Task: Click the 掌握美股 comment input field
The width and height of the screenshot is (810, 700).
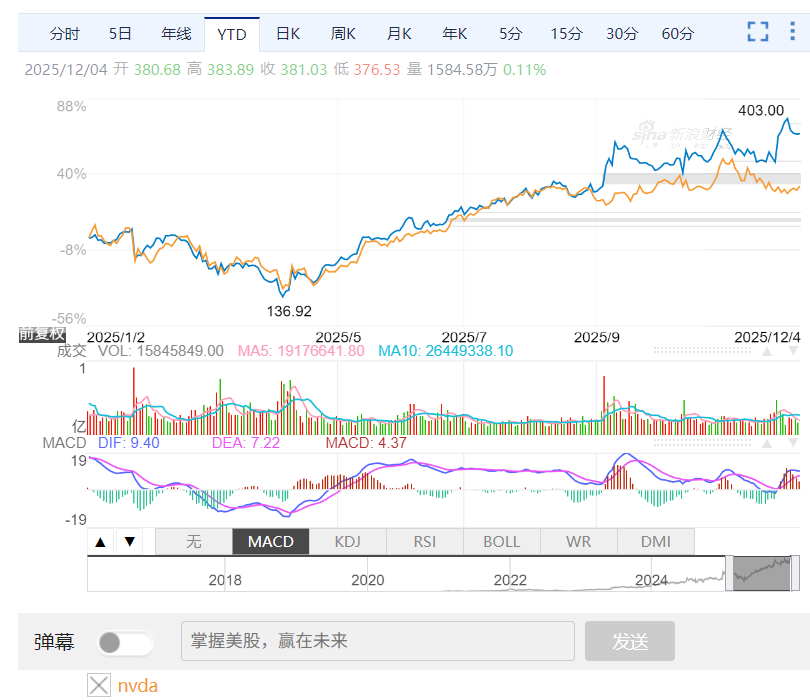Action: [x=377, y=641]
